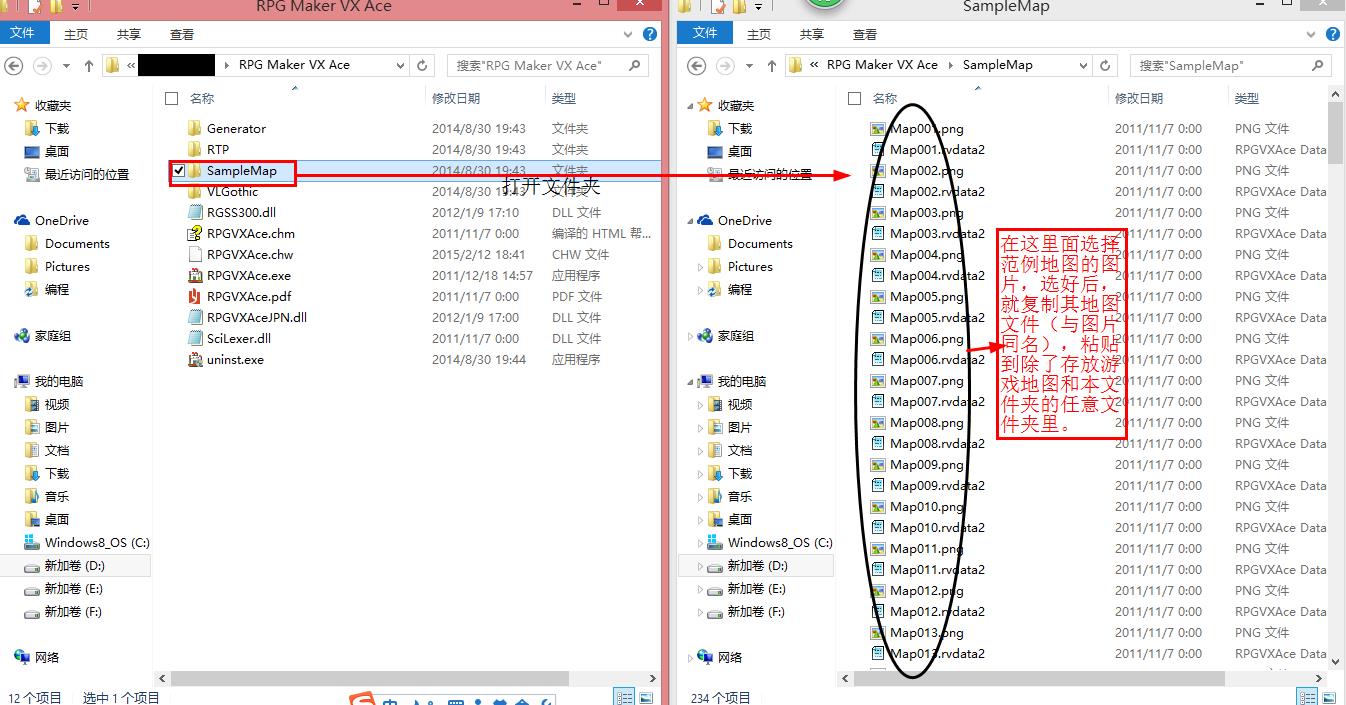
Task: Expand Network node in right window sidebar
Action: click(x=689, y=657)
